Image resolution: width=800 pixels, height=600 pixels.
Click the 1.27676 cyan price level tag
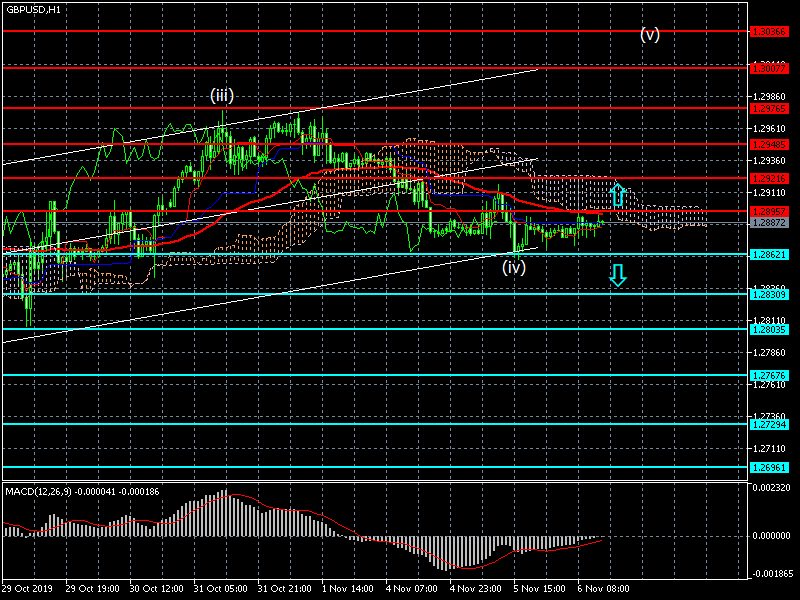769,376
